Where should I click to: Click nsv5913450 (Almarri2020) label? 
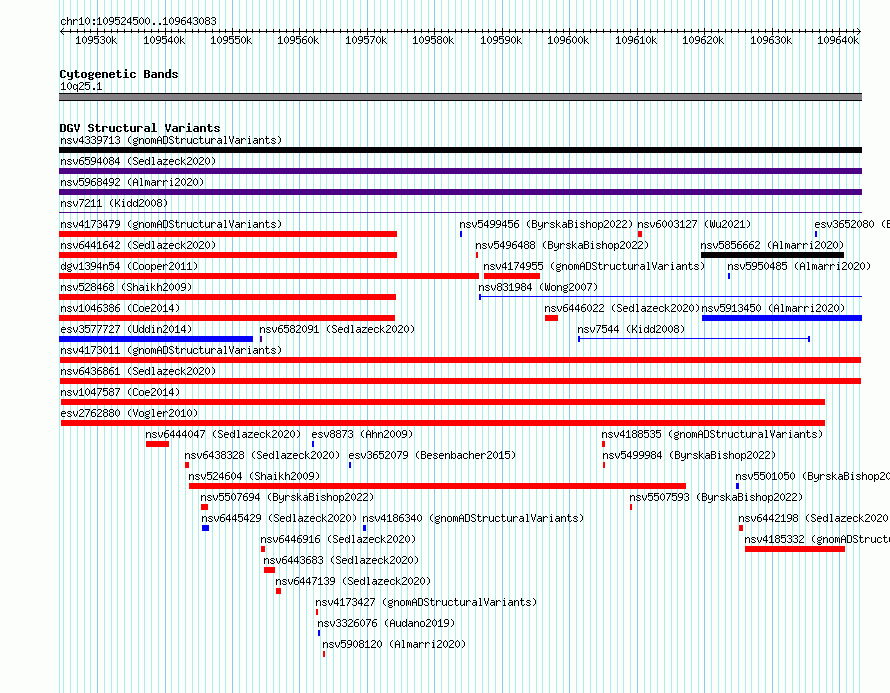pyautogui.click(x=773, y=308)
